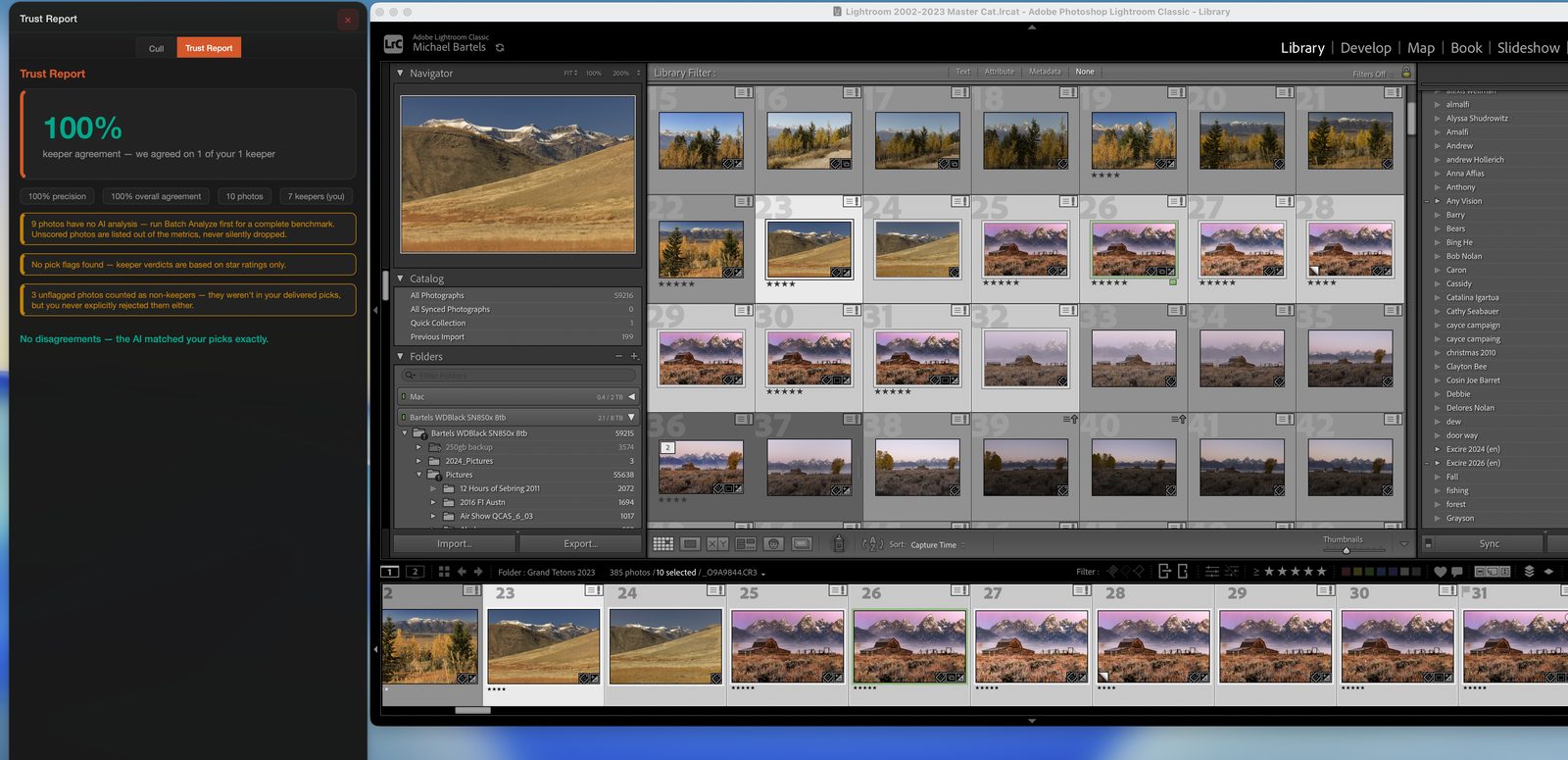Select grid thumbnail number 26
Image resolution: width=1568 pixels, height=760 pixels.
[1134, 249]
